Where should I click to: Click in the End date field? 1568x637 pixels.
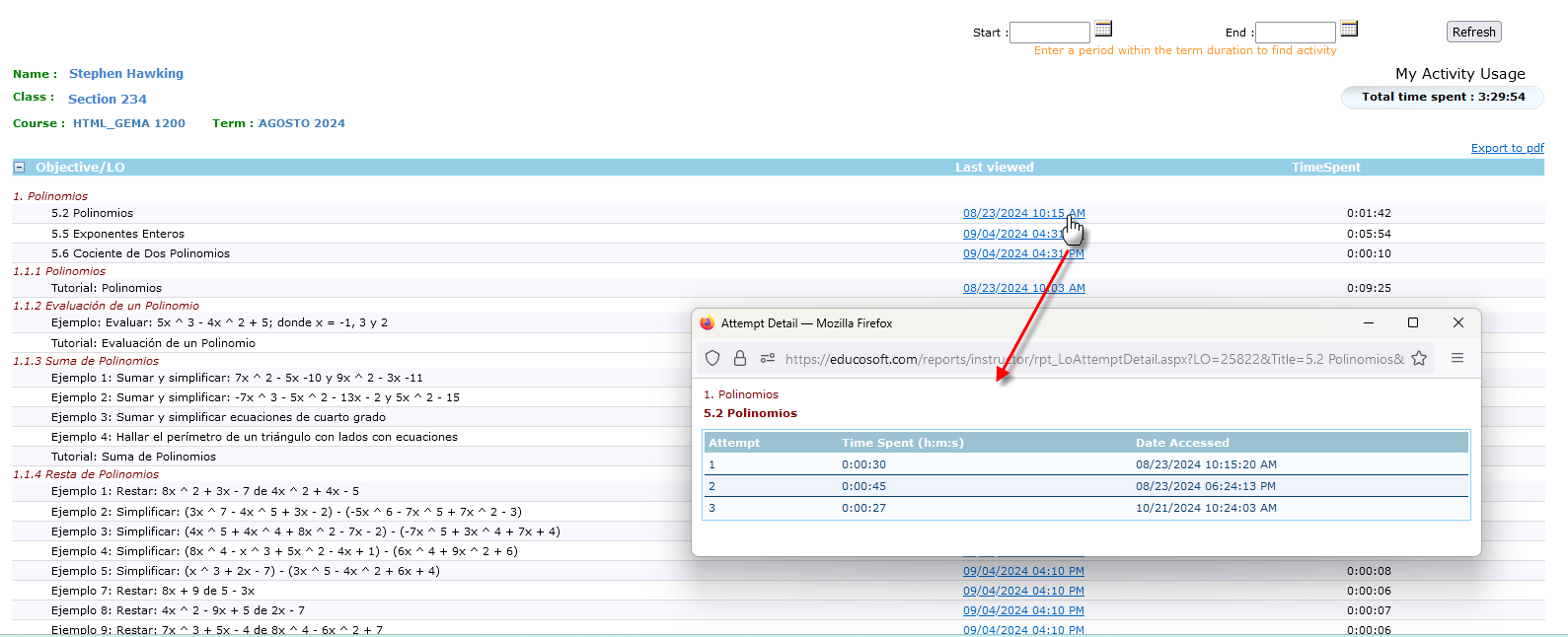pyautogui.click(x=1295, y=33)
